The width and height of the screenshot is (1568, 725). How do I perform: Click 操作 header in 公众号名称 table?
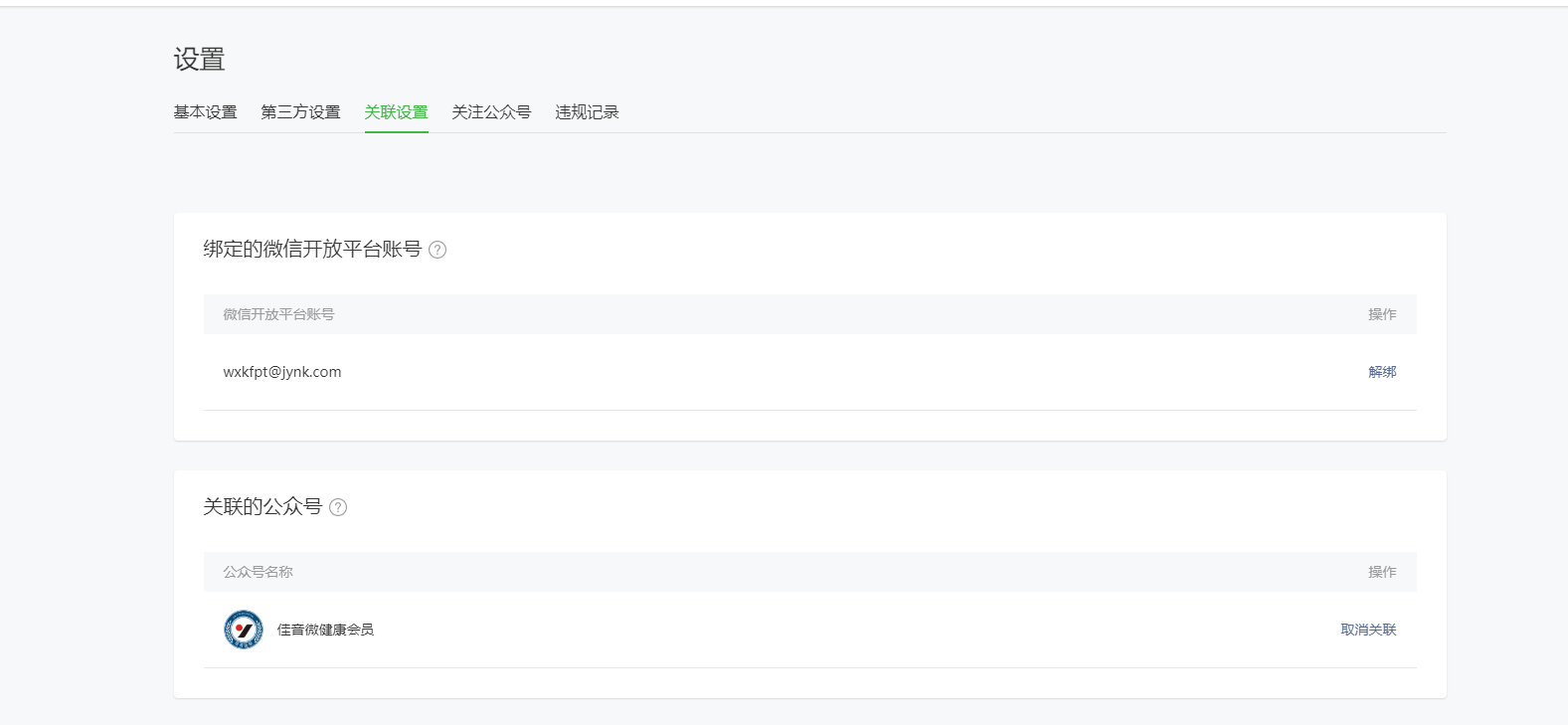[1382, 572]
